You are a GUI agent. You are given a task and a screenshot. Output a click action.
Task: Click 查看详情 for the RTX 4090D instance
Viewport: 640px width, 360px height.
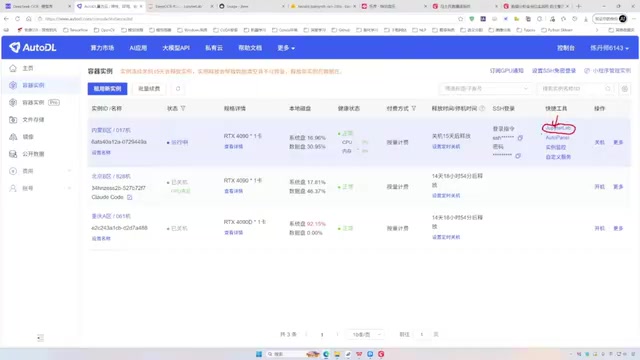[x=233, y=232]
